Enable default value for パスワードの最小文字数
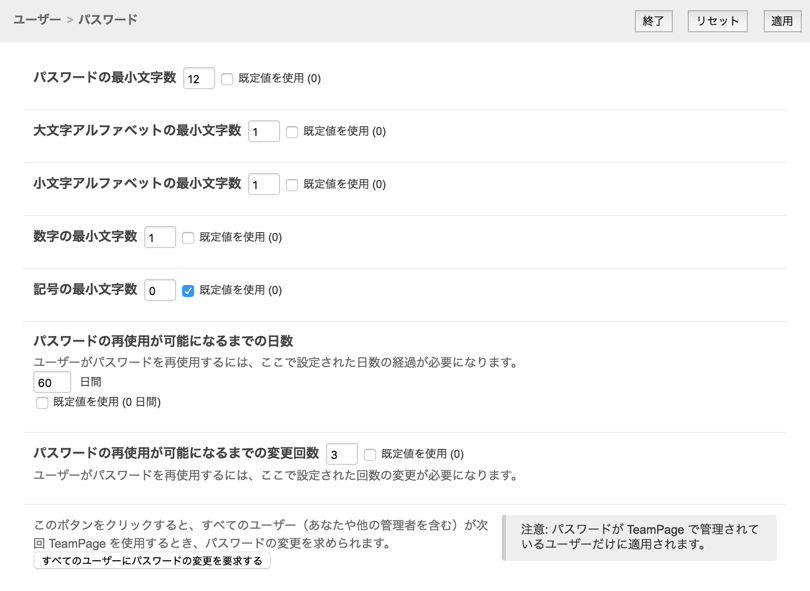810x591 pixels. tap(227, 79)
